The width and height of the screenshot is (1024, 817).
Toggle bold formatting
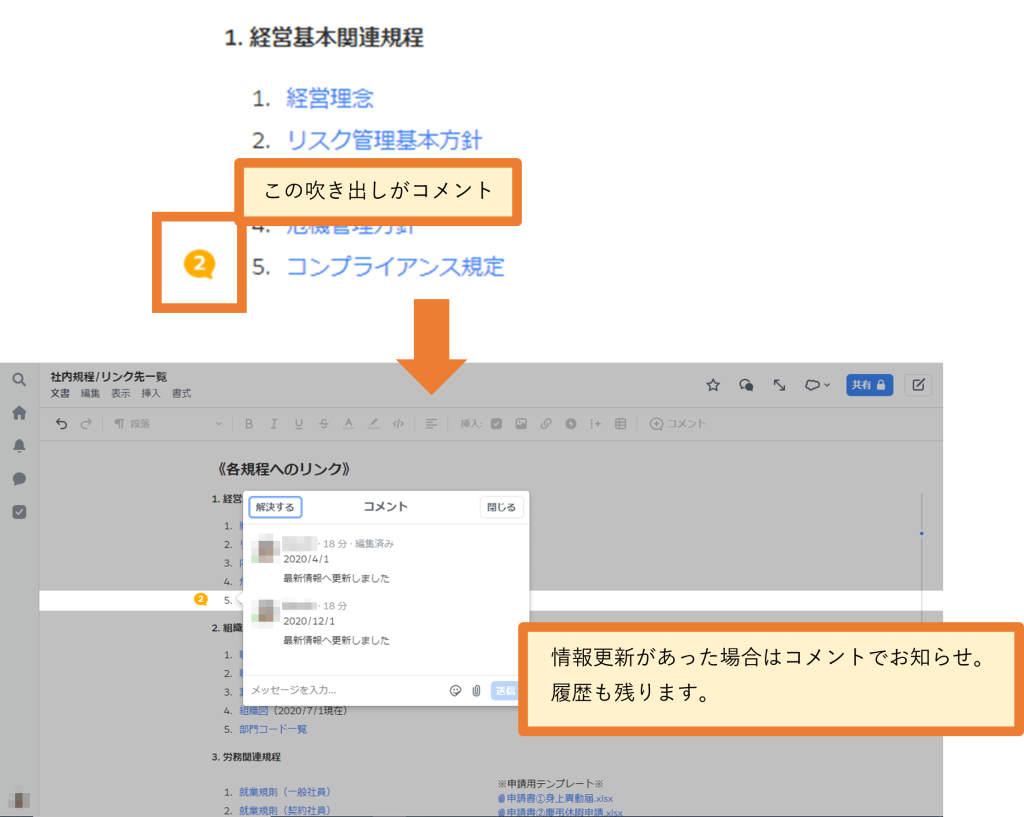tap(249, 424)
